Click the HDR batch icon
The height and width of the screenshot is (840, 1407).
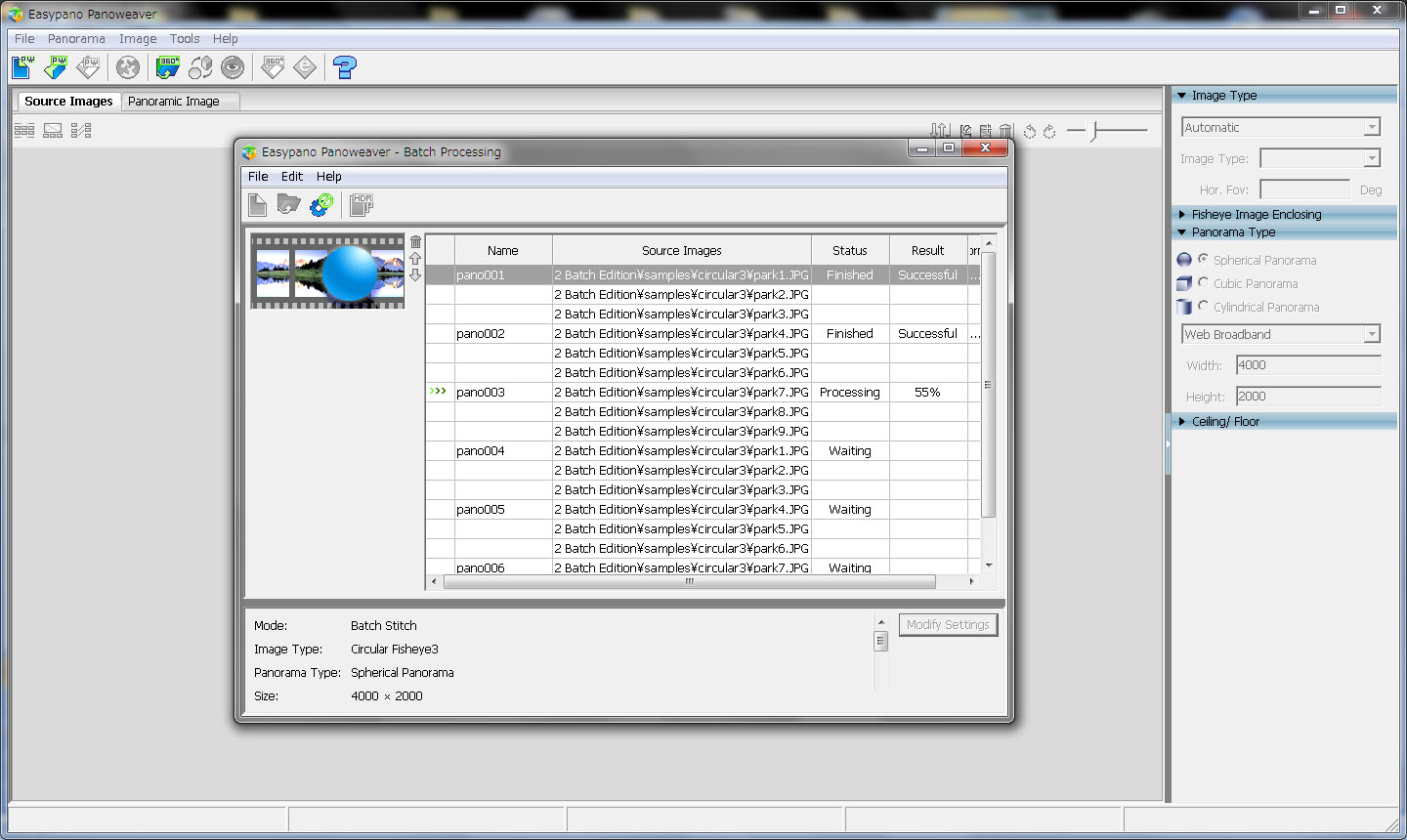coord(362,204)
